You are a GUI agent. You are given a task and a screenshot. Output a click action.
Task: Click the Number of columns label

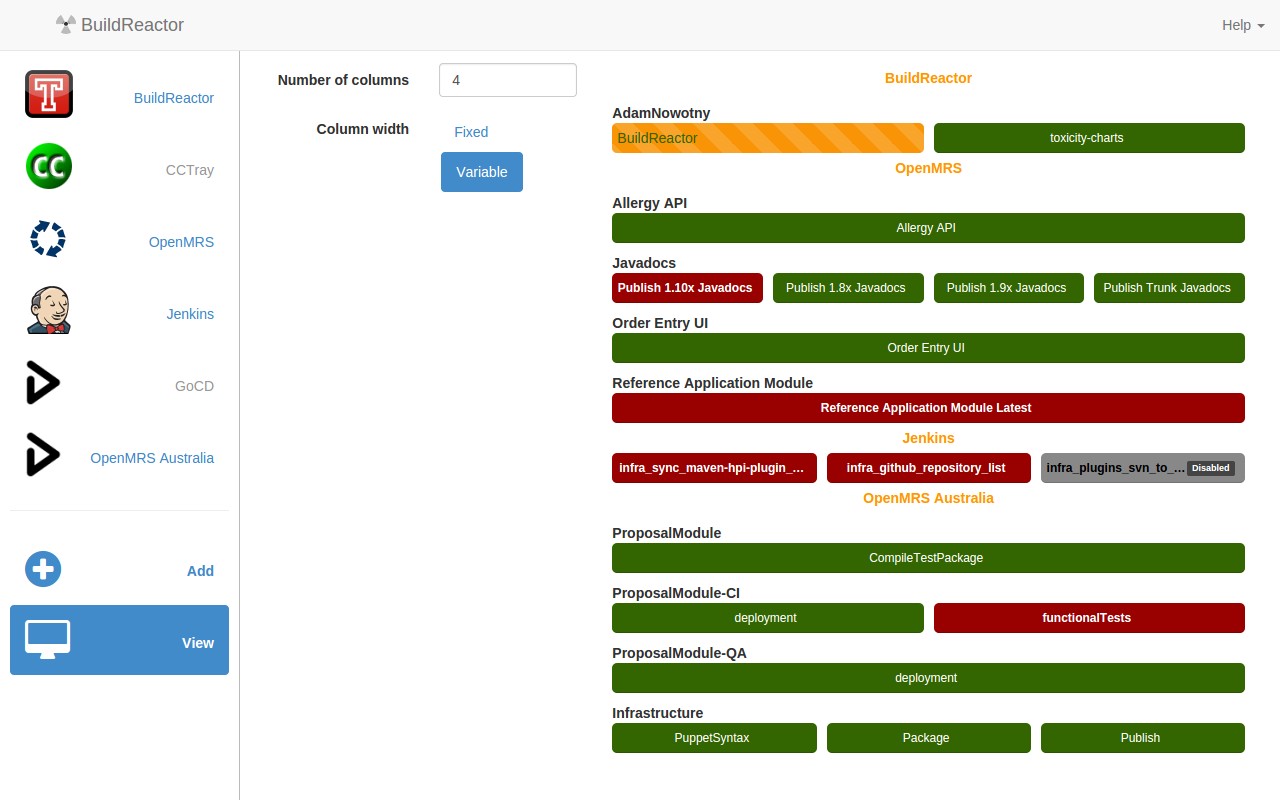tap(343, 80)
